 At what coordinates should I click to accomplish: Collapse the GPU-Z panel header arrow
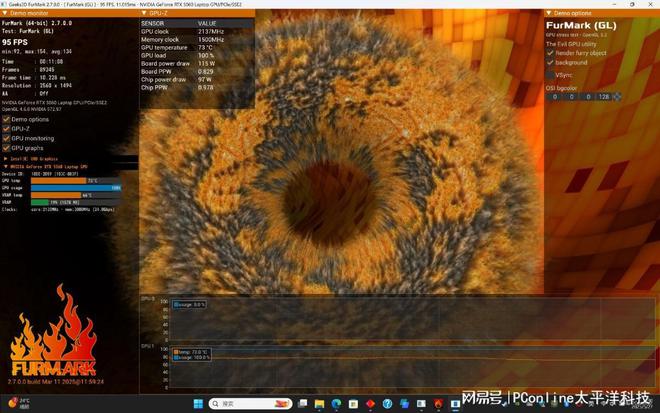[x=144, y=13]
